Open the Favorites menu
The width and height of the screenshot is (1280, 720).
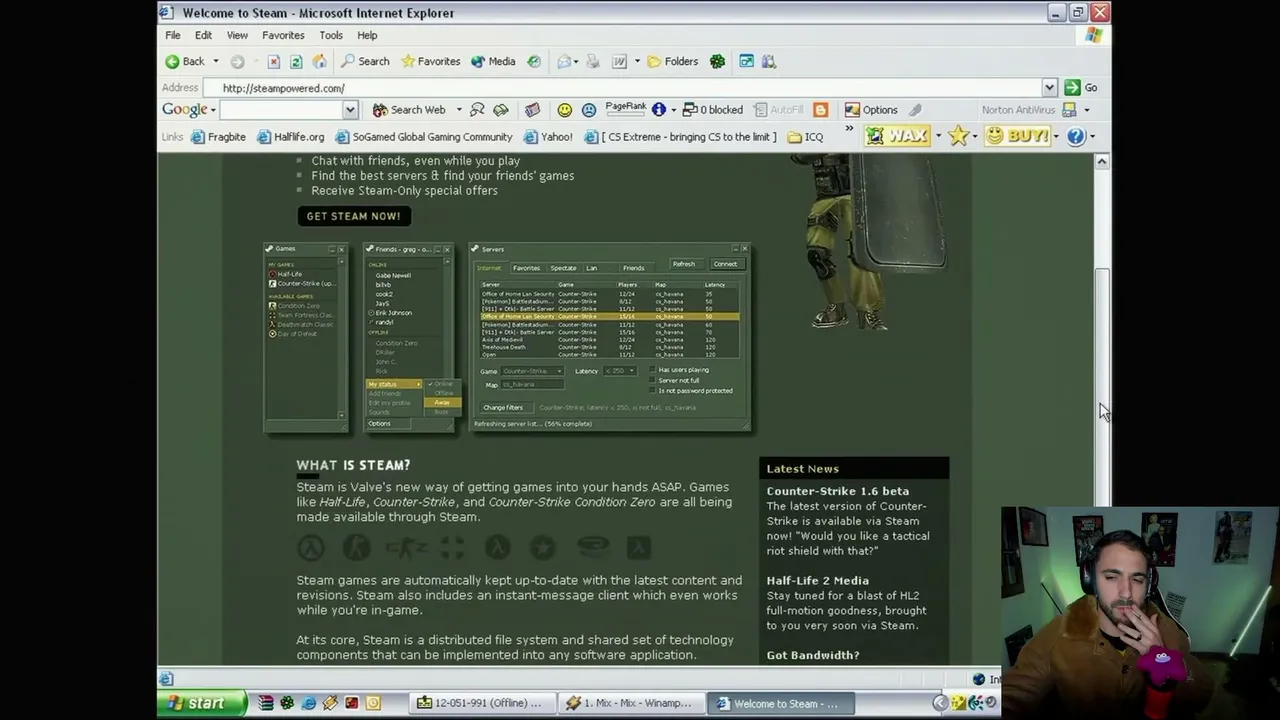(x=283, y=35)
